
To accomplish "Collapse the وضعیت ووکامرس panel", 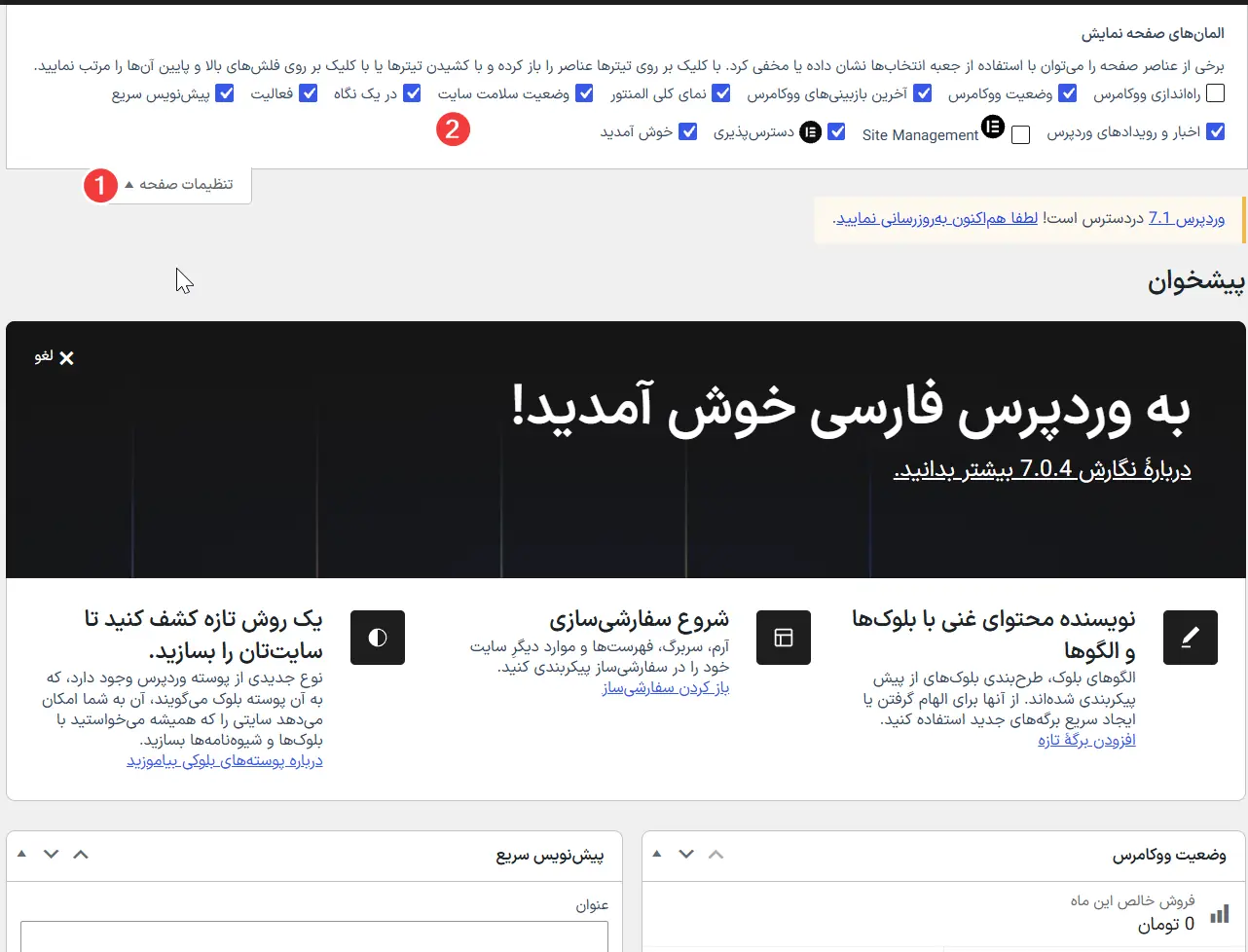I will click(657, 854).
